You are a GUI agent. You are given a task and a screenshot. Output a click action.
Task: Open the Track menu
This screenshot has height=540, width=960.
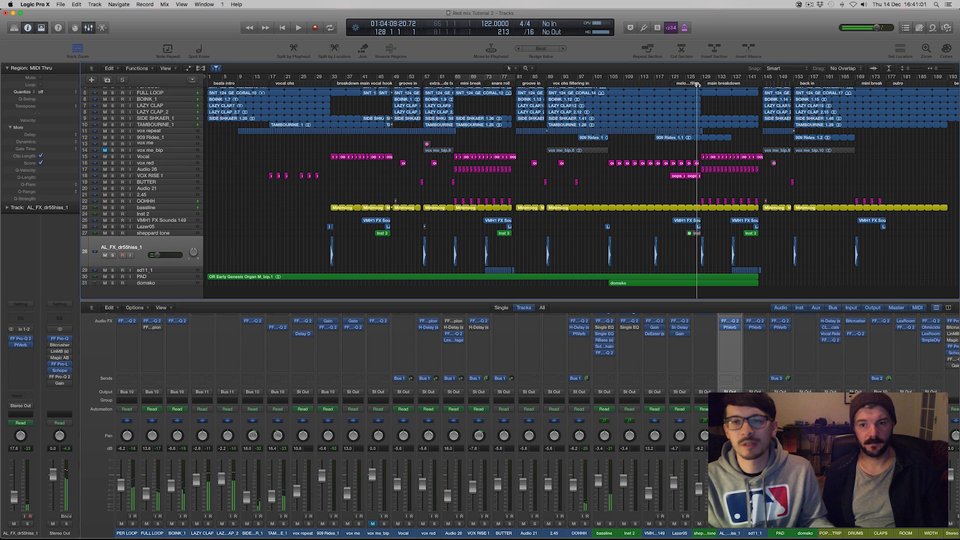pos(94,4)
